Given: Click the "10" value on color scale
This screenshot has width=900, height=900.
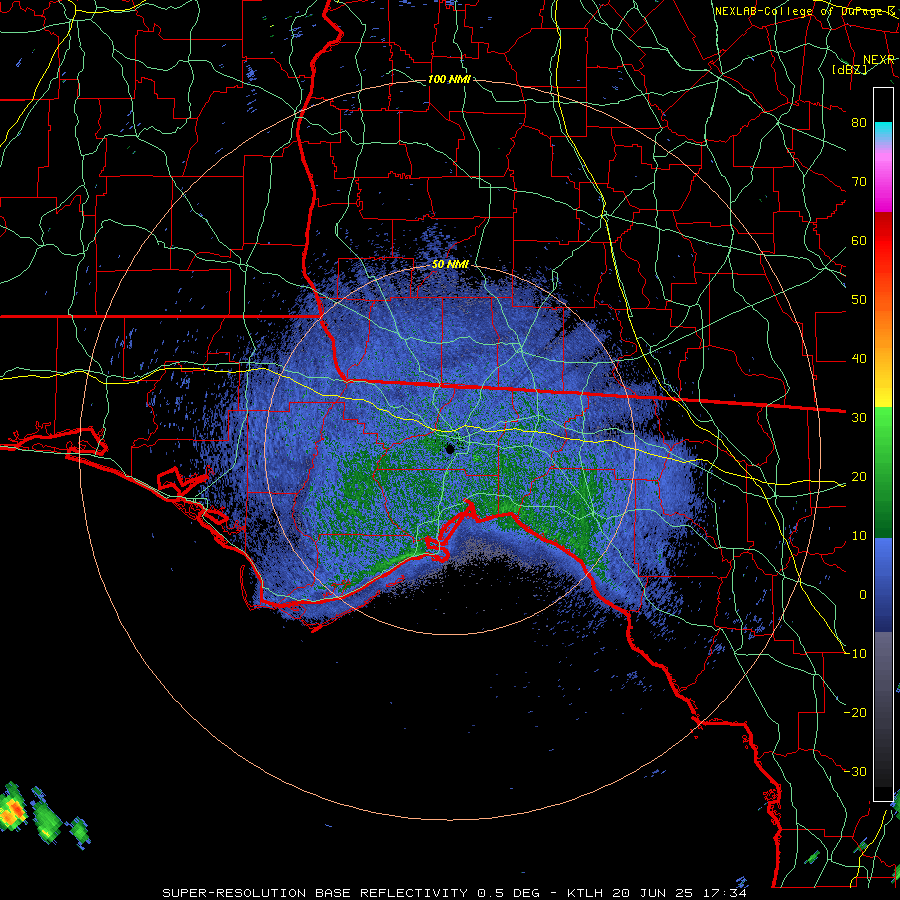Looking at the screenshot, I should (859, 536).
